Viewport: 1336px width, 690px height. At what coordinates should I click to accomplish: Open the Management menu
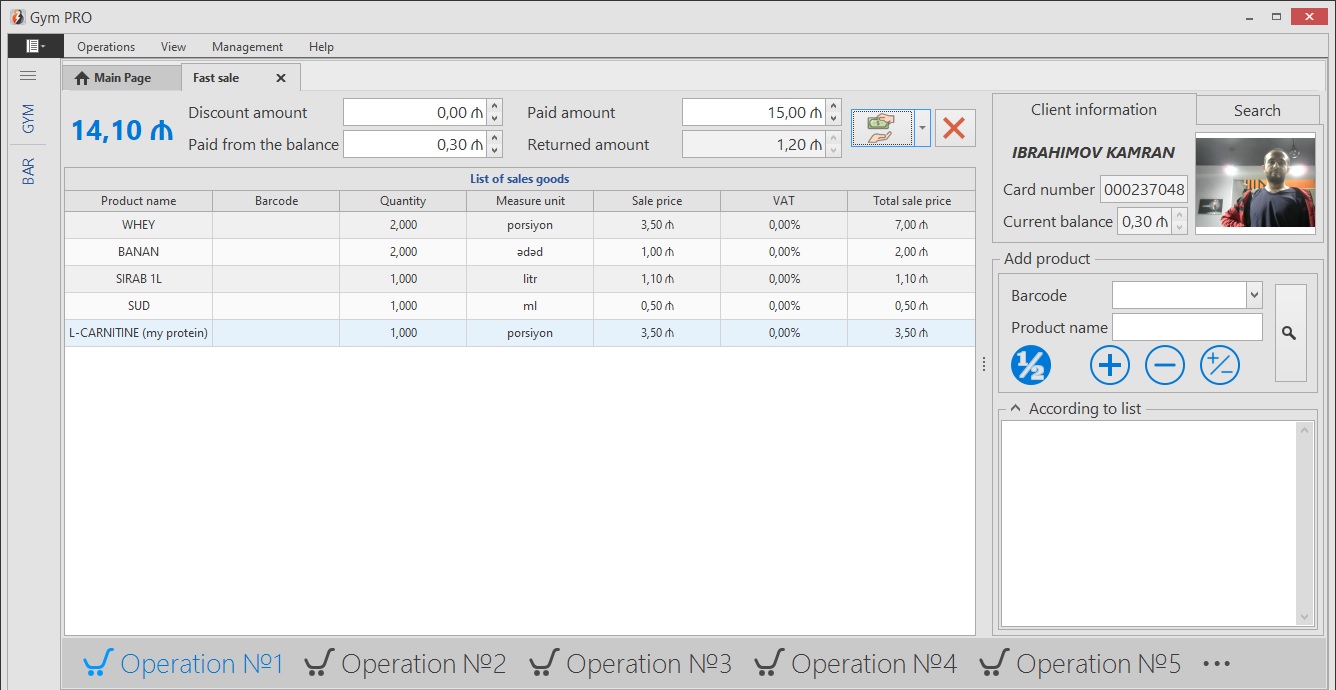pos(247,47)
